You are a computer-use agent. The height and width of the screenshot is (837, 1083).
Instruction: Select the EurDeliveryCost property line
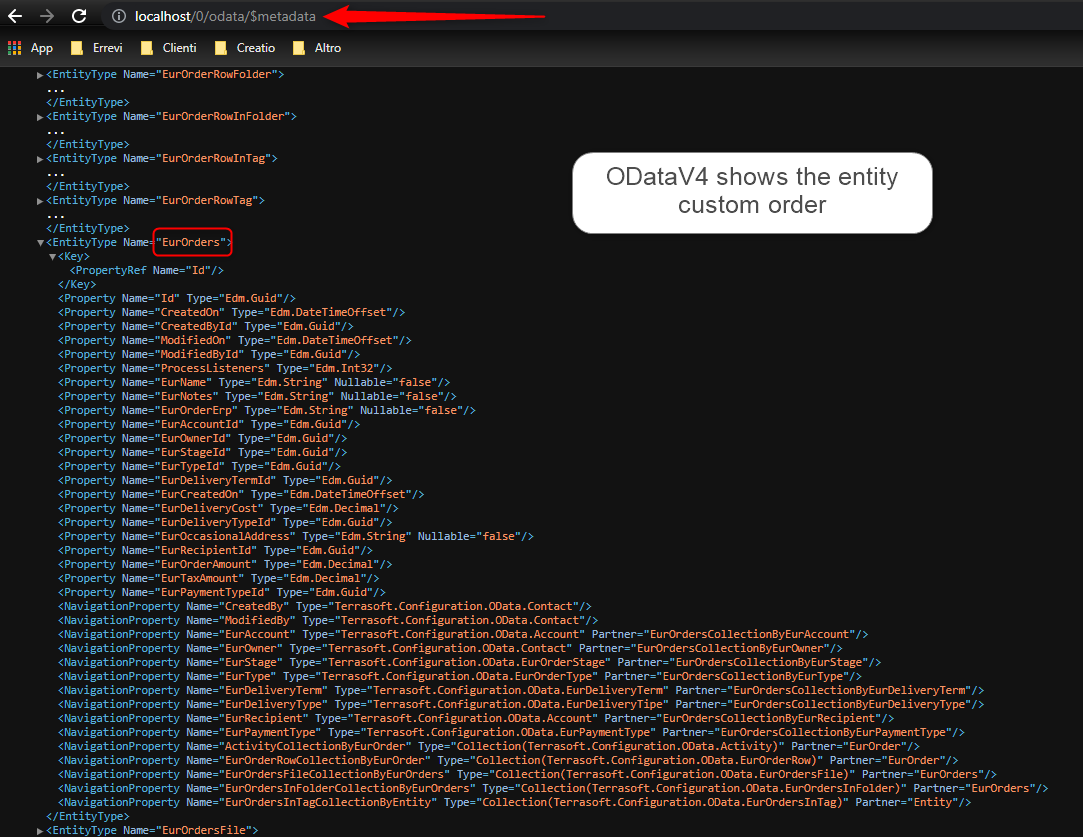point(228,508)
